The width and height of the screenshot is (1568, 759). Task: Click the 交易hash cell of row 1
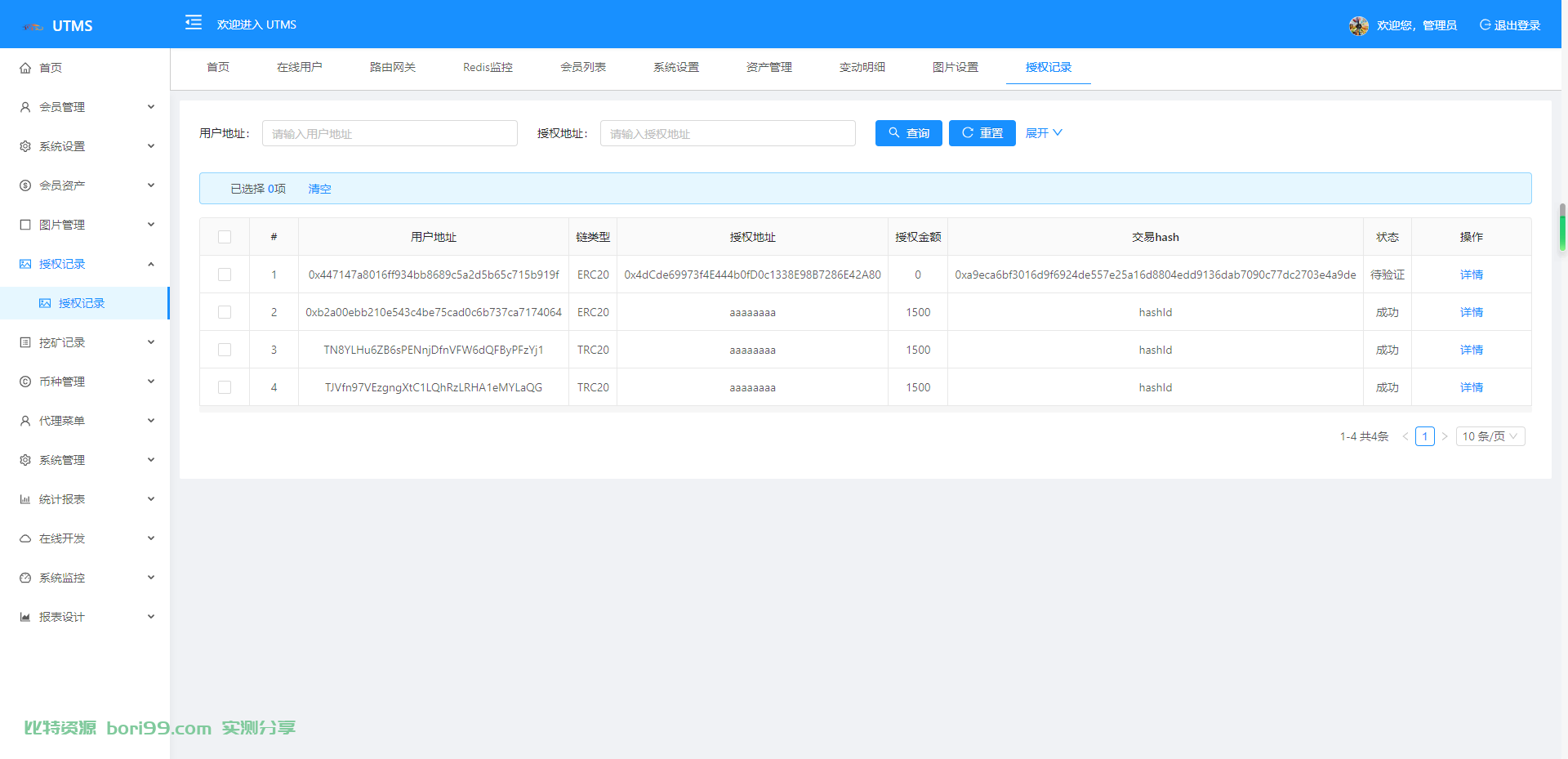(x=1156, y=275)
